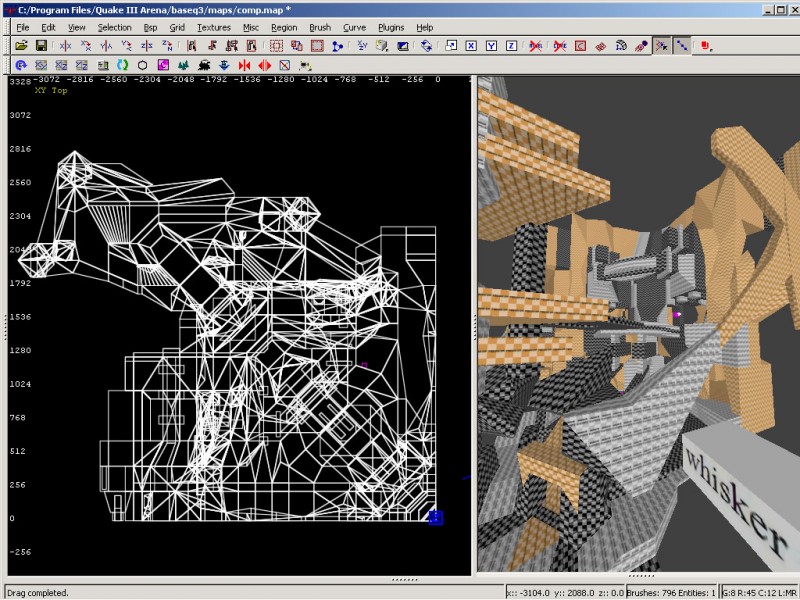
Task: Save the map with the floppy disk icon
Action: tap(41, 46)
